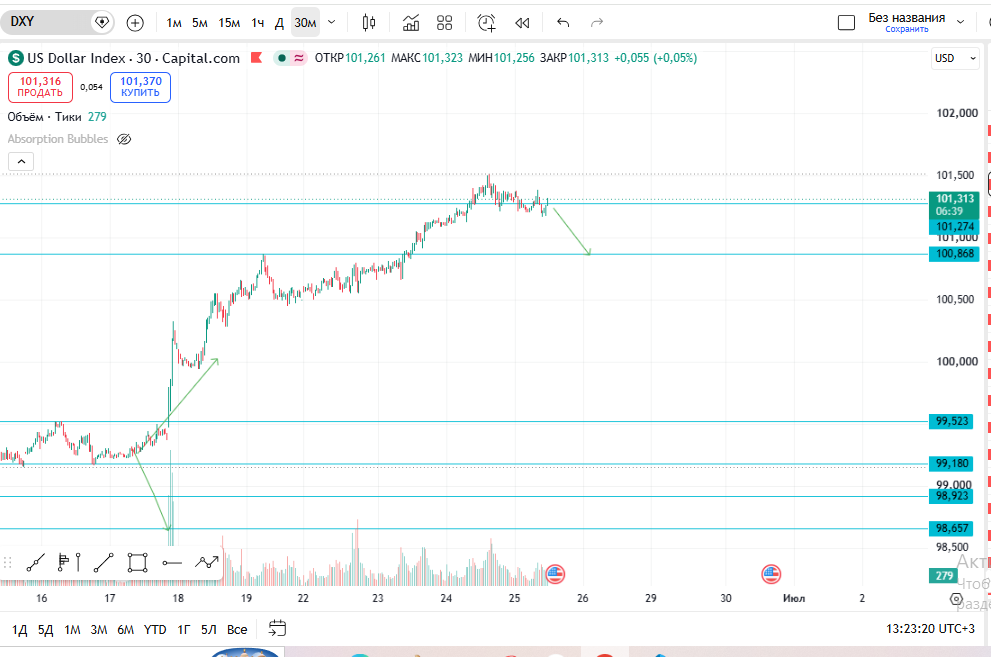Set the date range to 5Д

(46, 630)
